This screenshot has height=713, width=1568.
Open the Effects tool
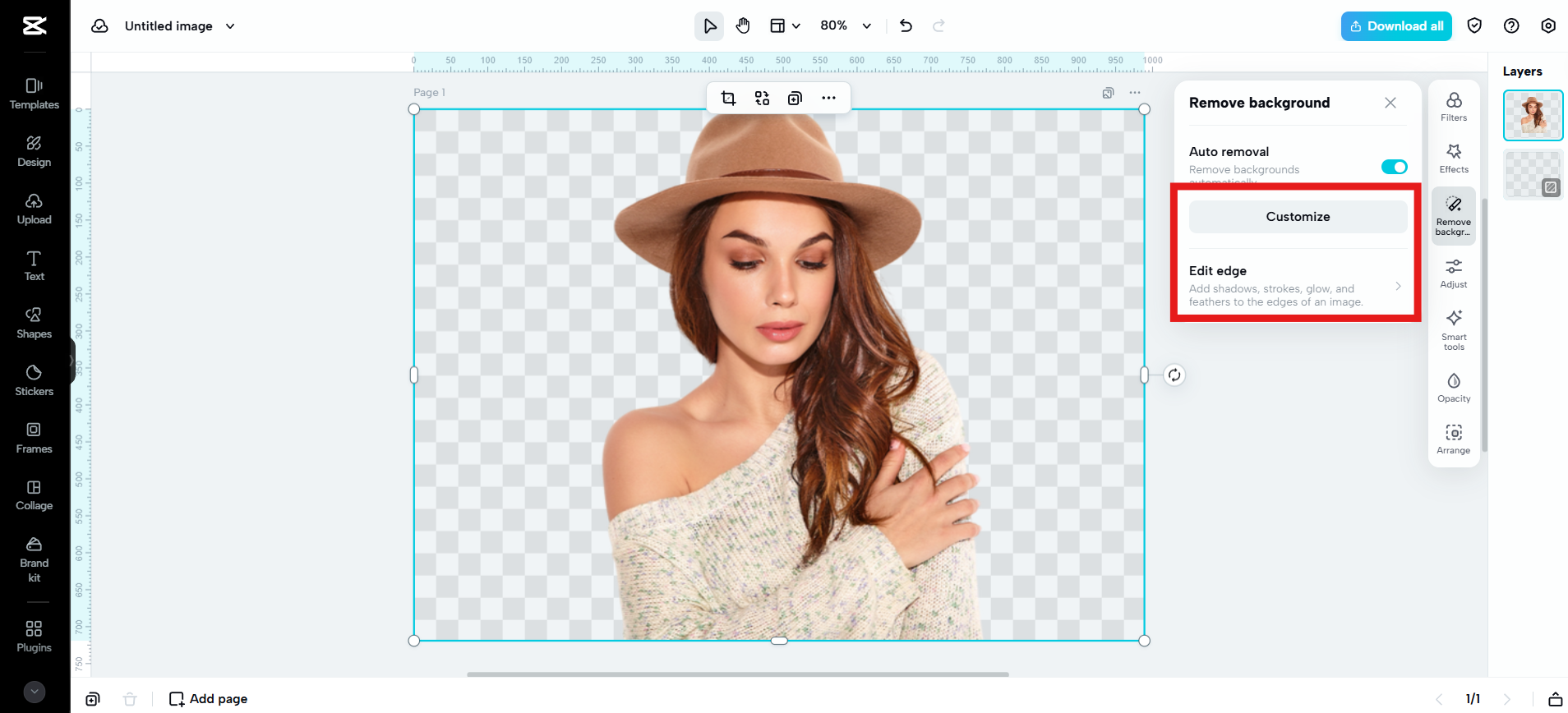[x=1453, y=159]
